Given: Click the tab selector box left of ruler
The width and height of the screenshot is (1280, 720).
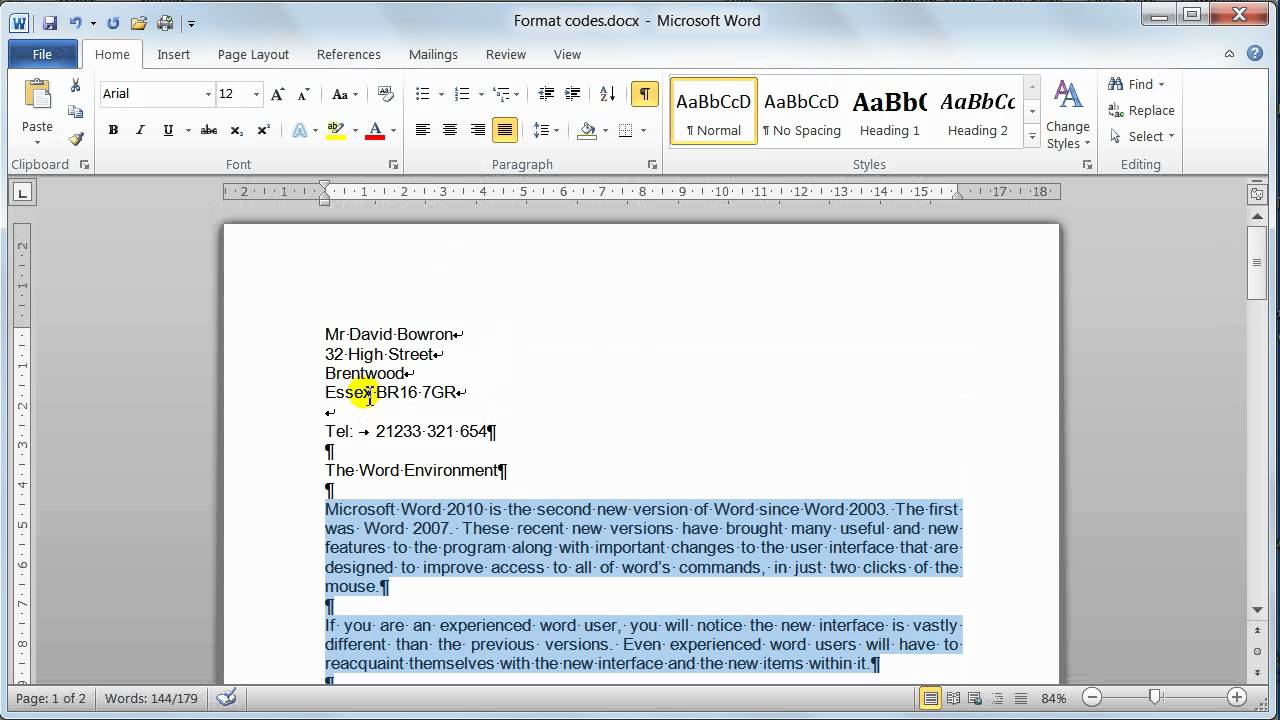Looking at the screenshot, I should pos(22,192).
